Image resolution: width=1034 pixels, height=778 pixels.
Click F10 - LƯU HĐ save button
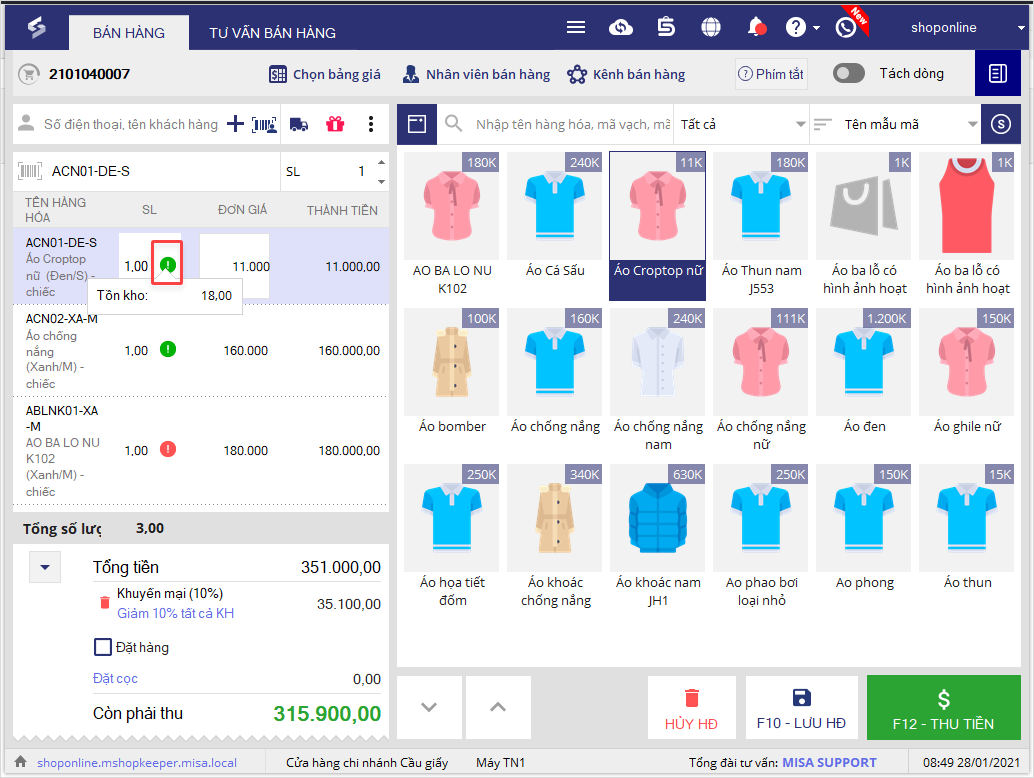click(801, 707)
